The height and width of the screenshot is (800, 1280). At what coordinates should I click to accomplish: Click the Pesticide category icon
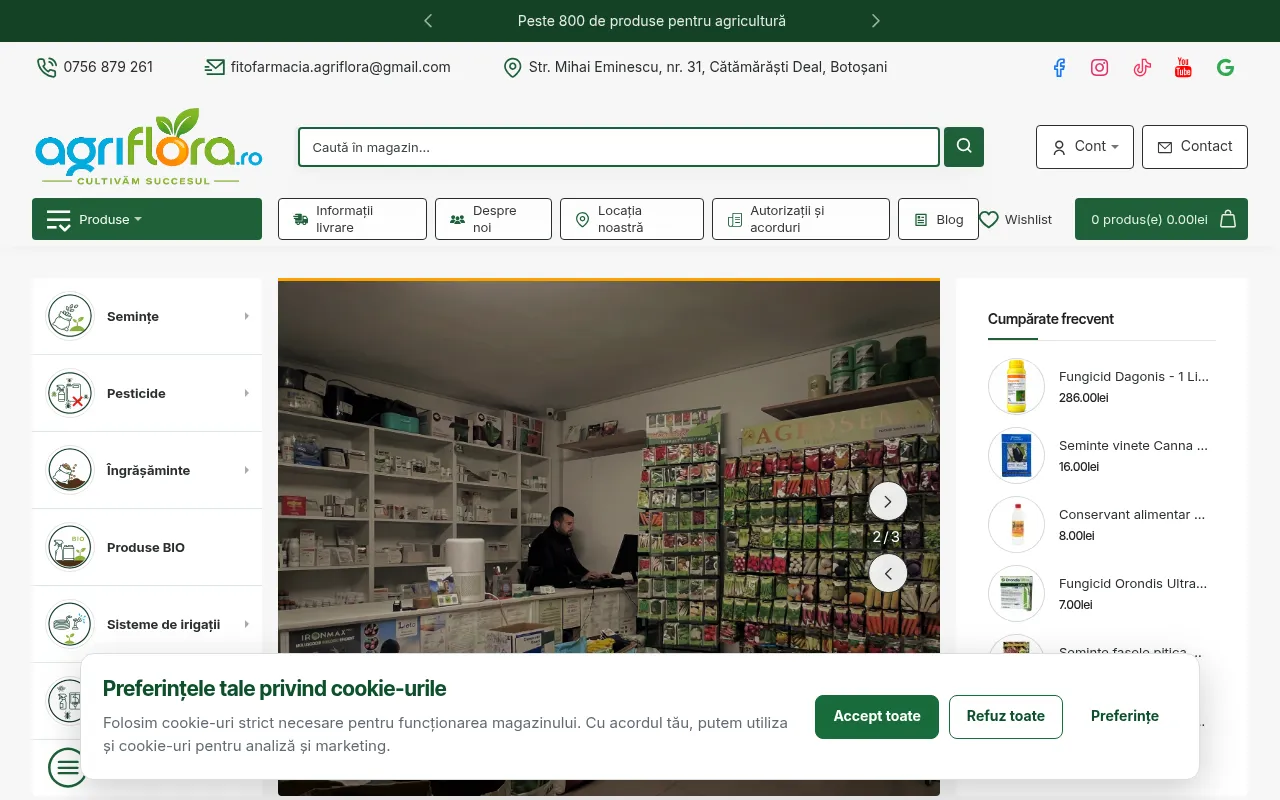tap(70, 393)
